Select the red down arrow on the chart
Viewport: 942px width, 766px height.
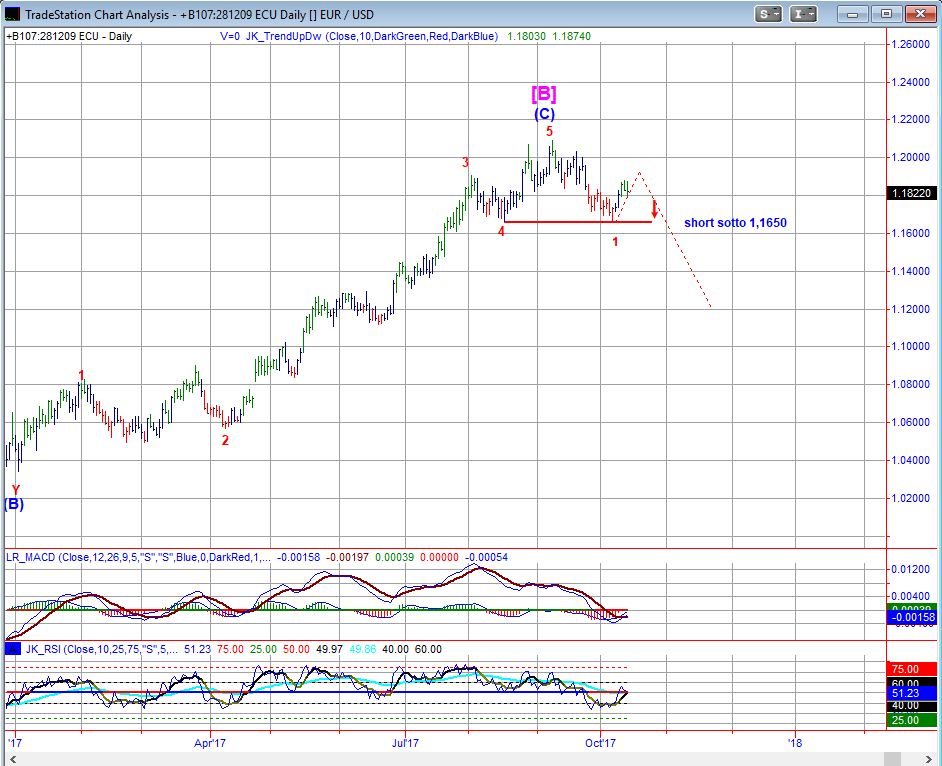pyautogui.click(x=654, y=209)
